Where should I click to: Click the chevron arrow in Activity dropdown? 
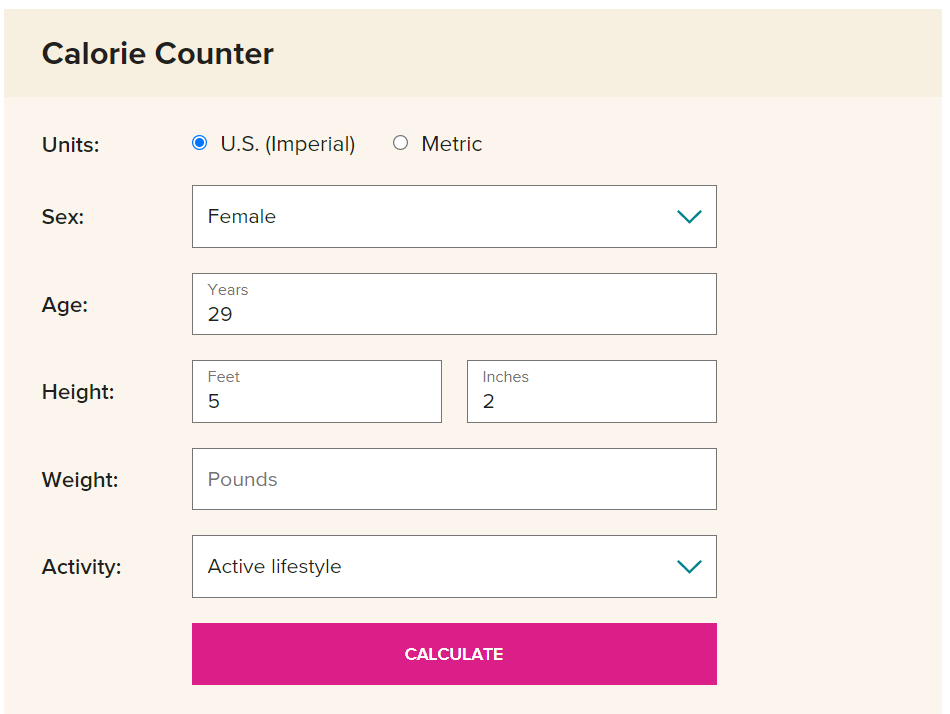(x=689, y=567)
